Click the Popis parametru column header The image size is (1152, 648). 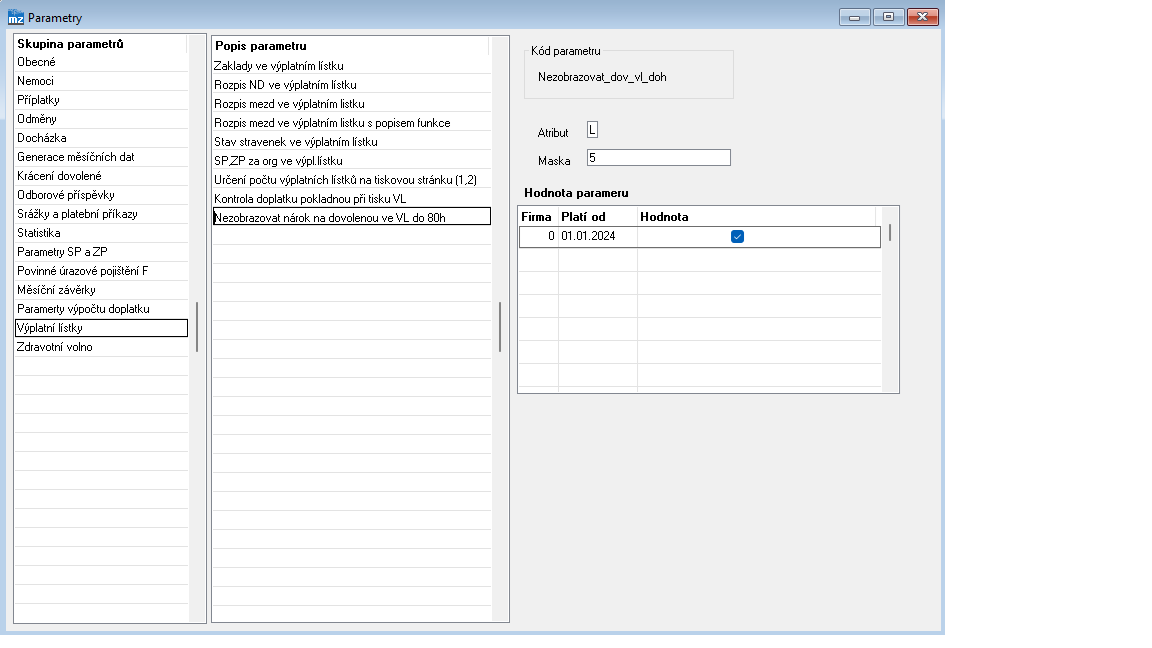coord(351,46)
